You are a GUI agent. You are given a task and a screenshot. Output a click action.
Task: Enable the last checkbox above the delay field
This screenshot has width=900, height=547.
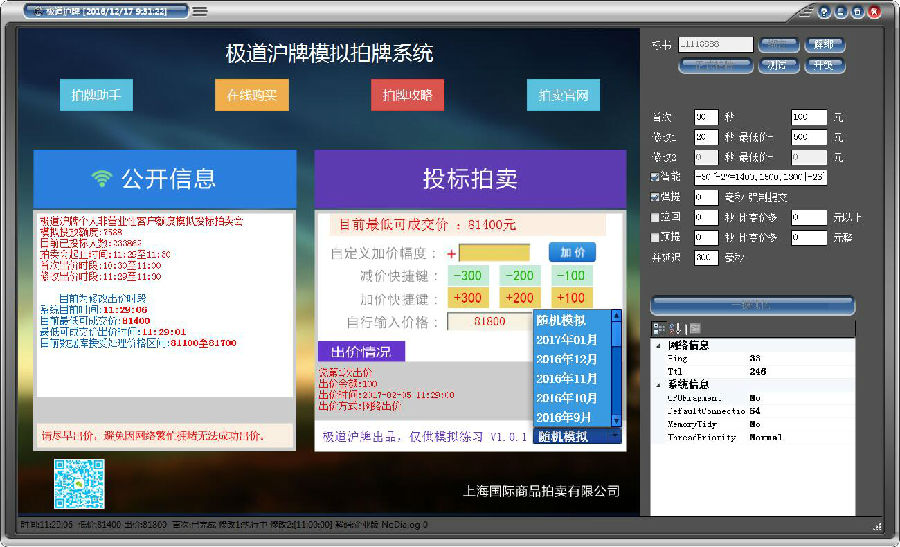pos(655,237)
